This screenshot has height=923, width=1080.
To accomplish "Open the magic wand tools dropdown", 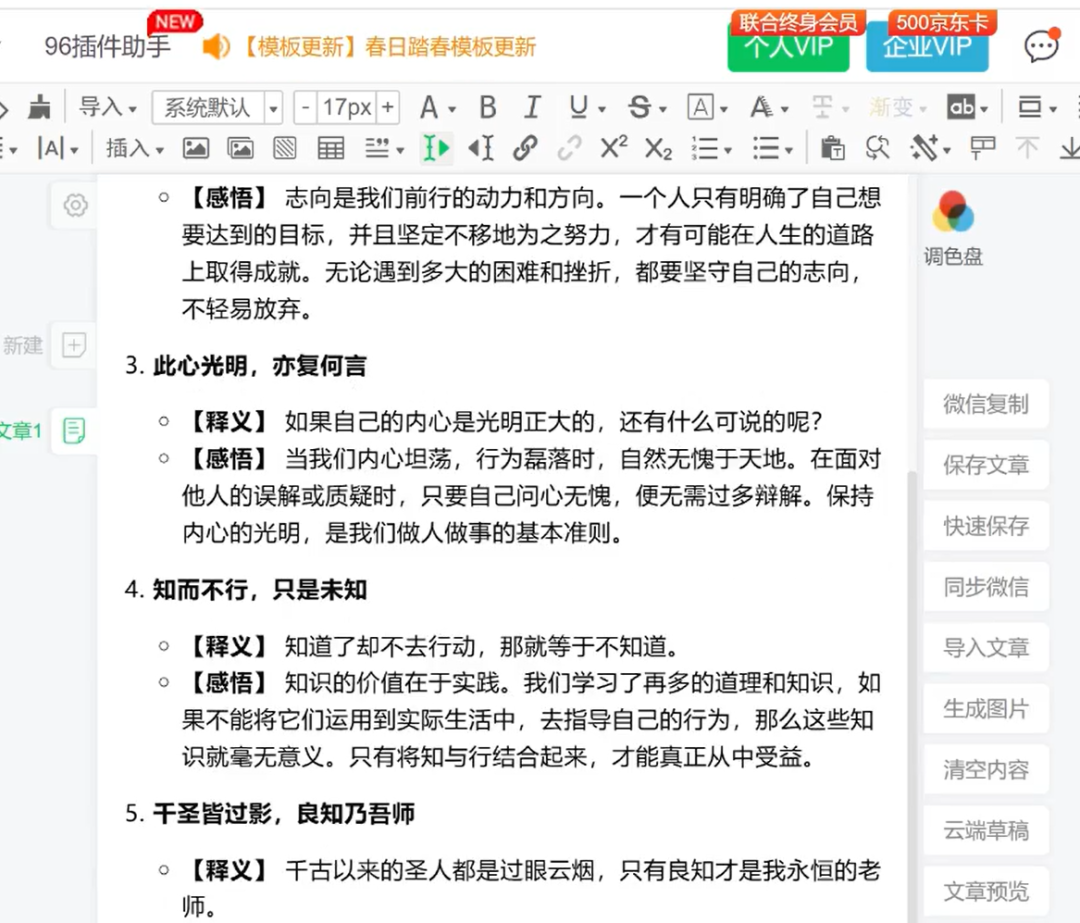I will point(930,148).
